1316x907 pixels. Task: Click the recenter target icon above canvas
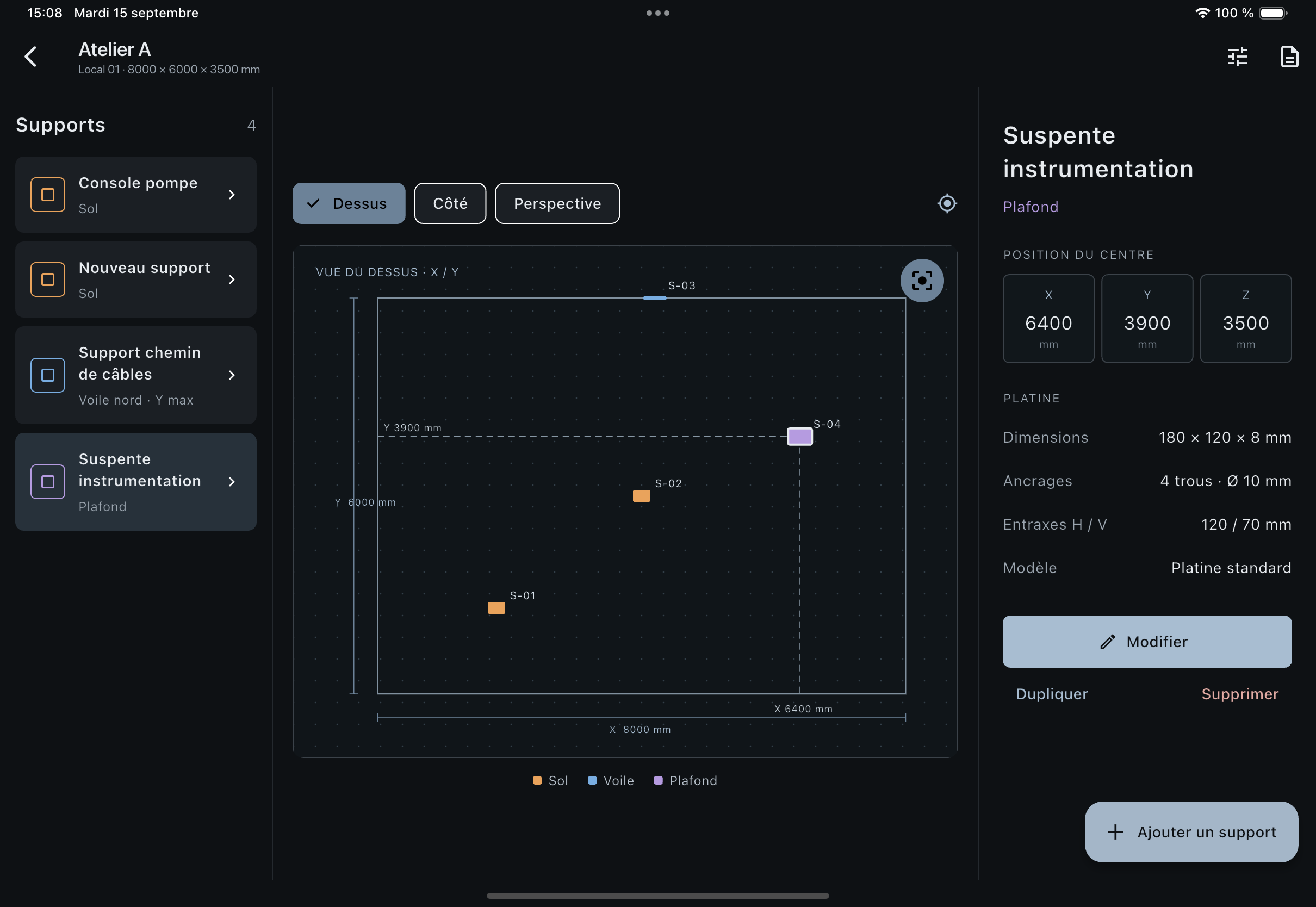tap(947, 203)
